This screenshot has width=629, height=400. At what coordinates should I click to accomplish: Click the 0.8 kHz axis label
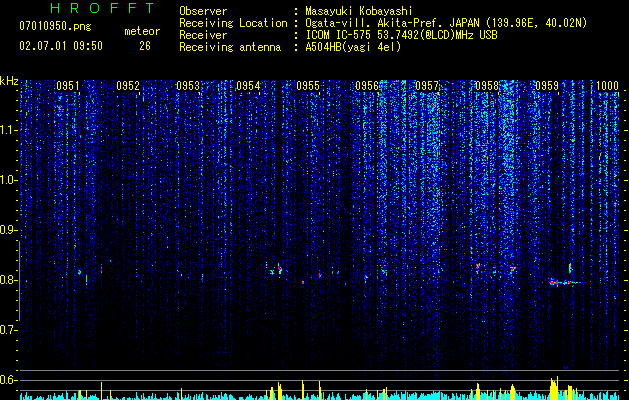pyautogui.click(x=8, y=280)
